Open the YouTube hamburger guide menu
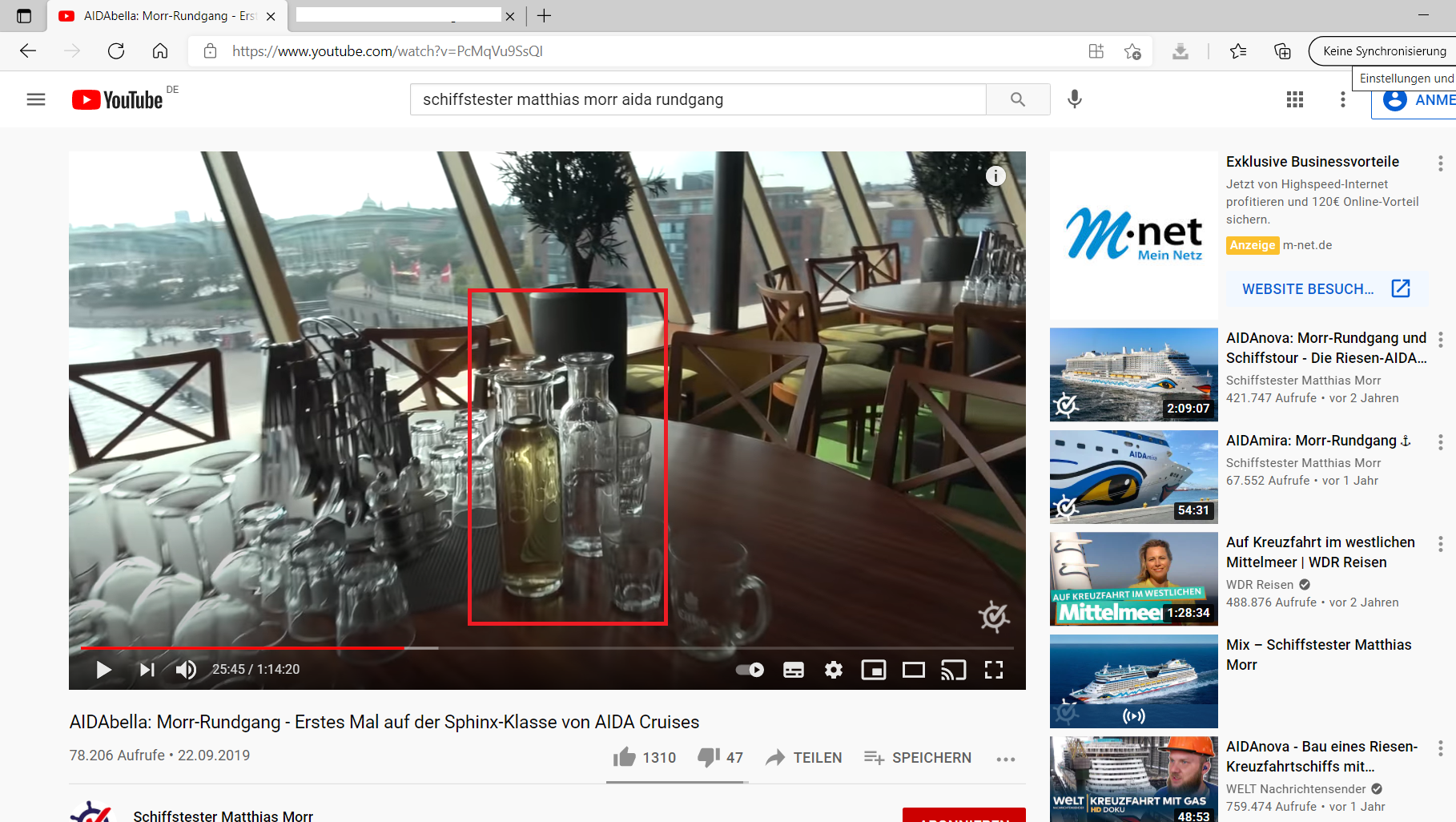This screenshot has width=1456, height=822. (x=36, y=99)
